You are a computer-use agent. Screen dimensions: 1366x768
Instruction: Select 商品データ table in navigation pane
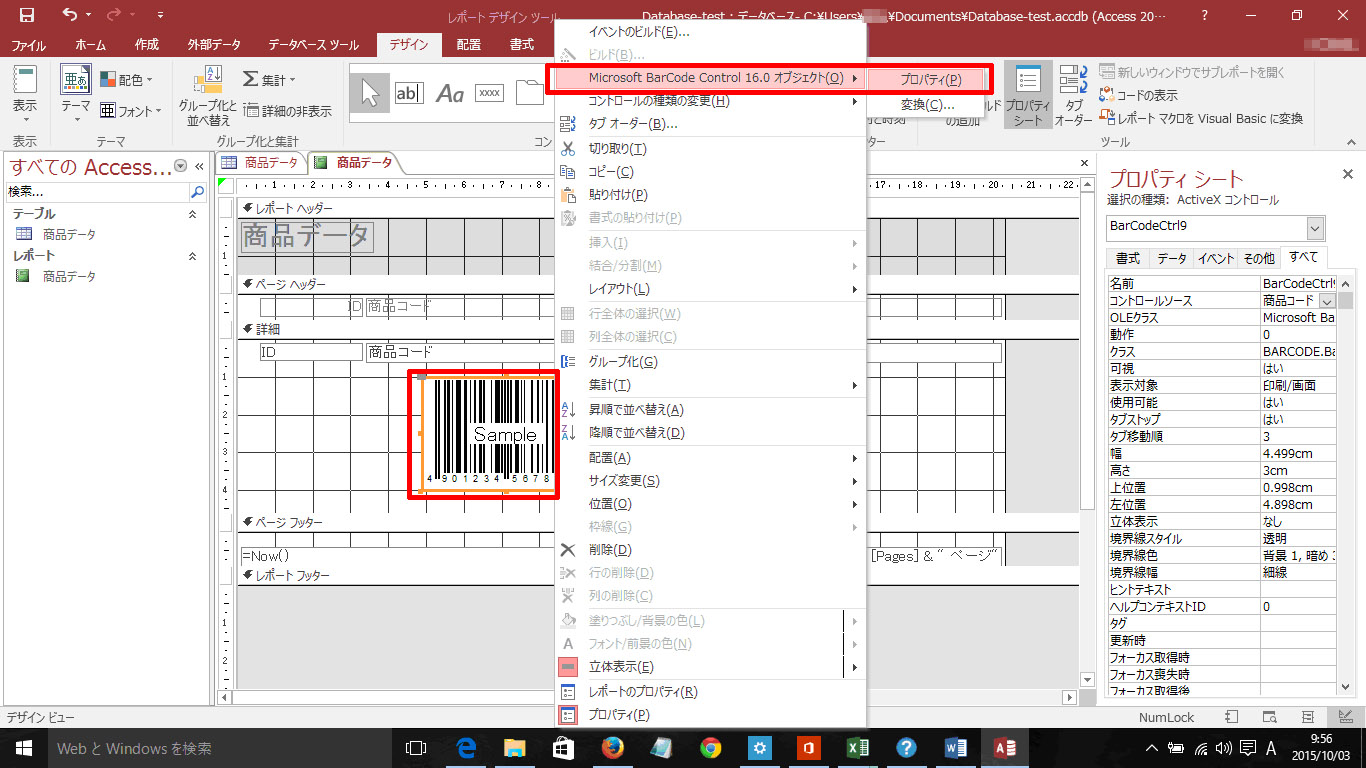pyautogui.click(x=69, y=234)
